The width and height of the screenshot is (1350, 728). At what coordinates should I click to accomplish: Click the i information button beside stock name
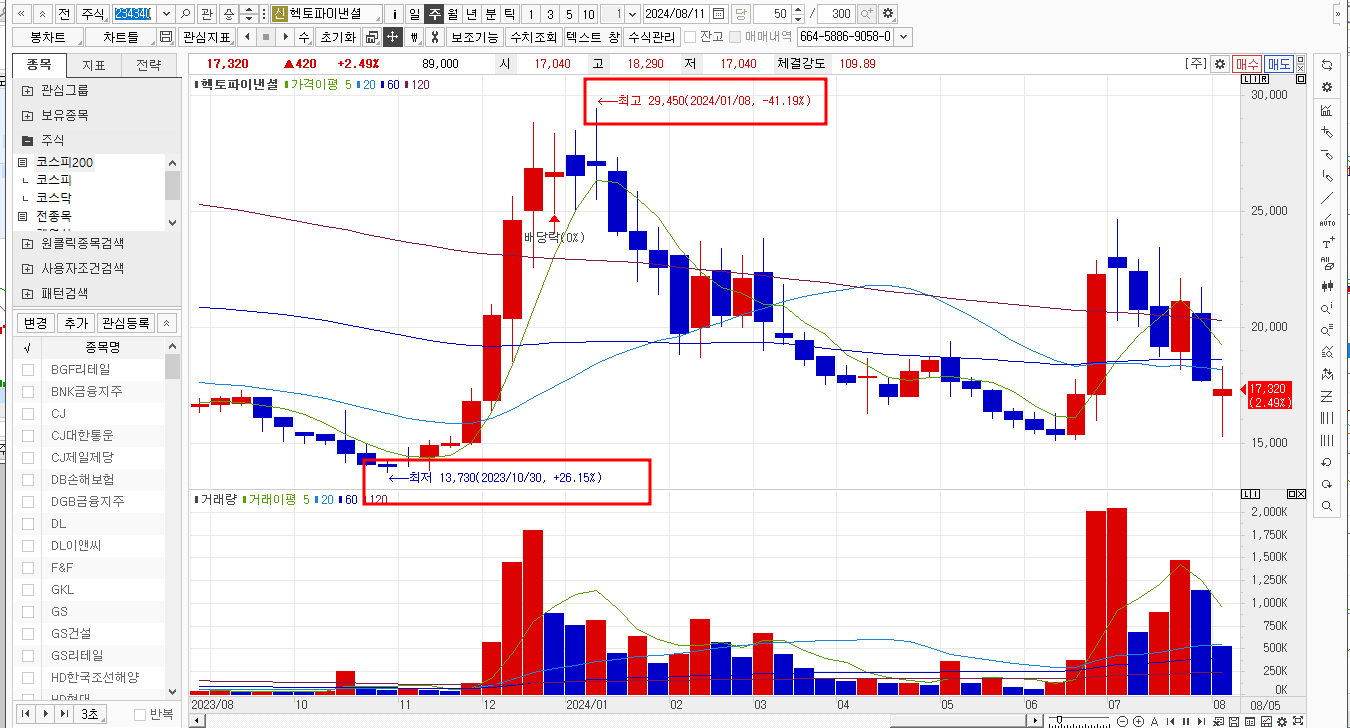[394, 14]
